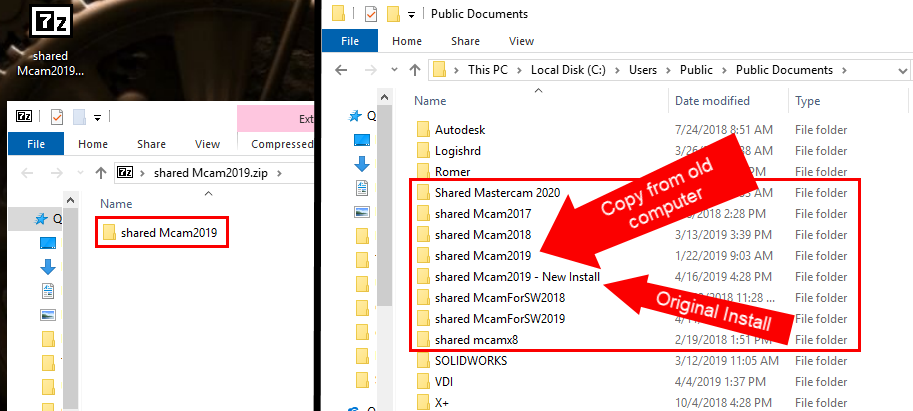Switch to View tab in Public Documents window
The width and height of the screenshot is (913, 411).
pos(521,41)
